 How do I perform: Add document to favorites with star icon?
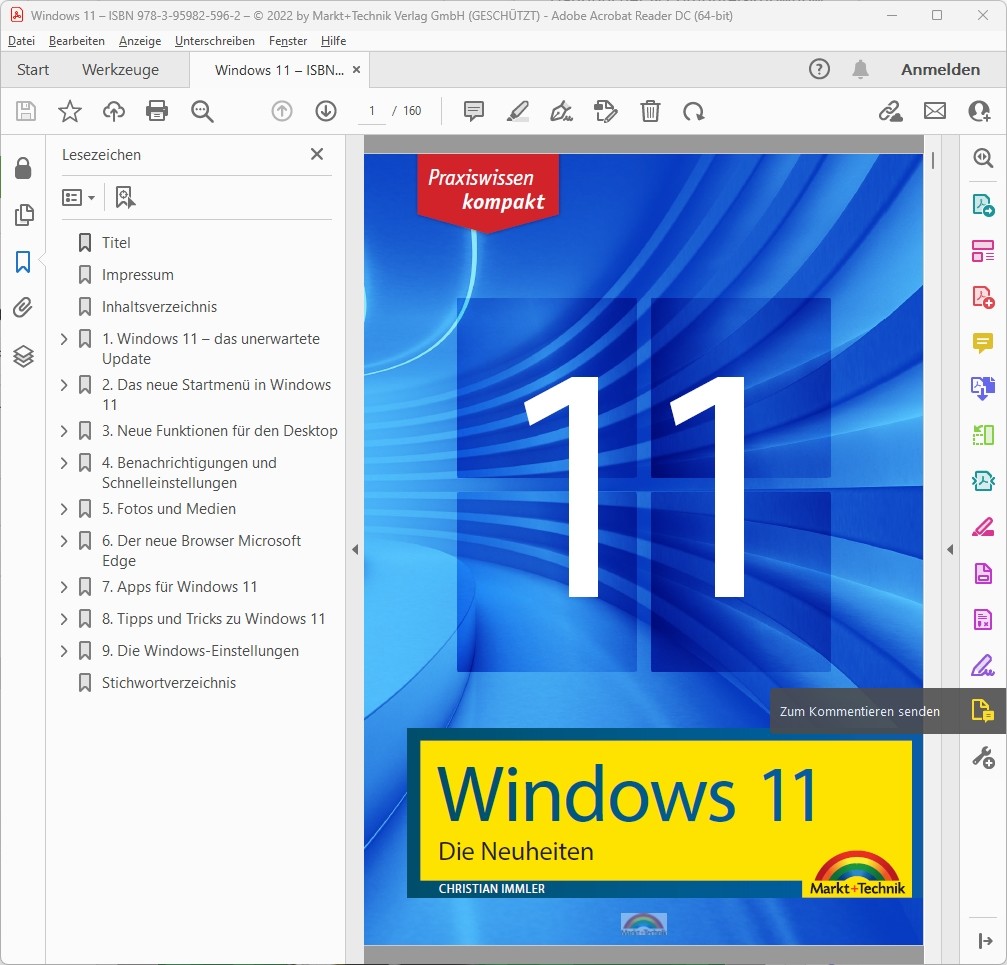coord(70,111)
